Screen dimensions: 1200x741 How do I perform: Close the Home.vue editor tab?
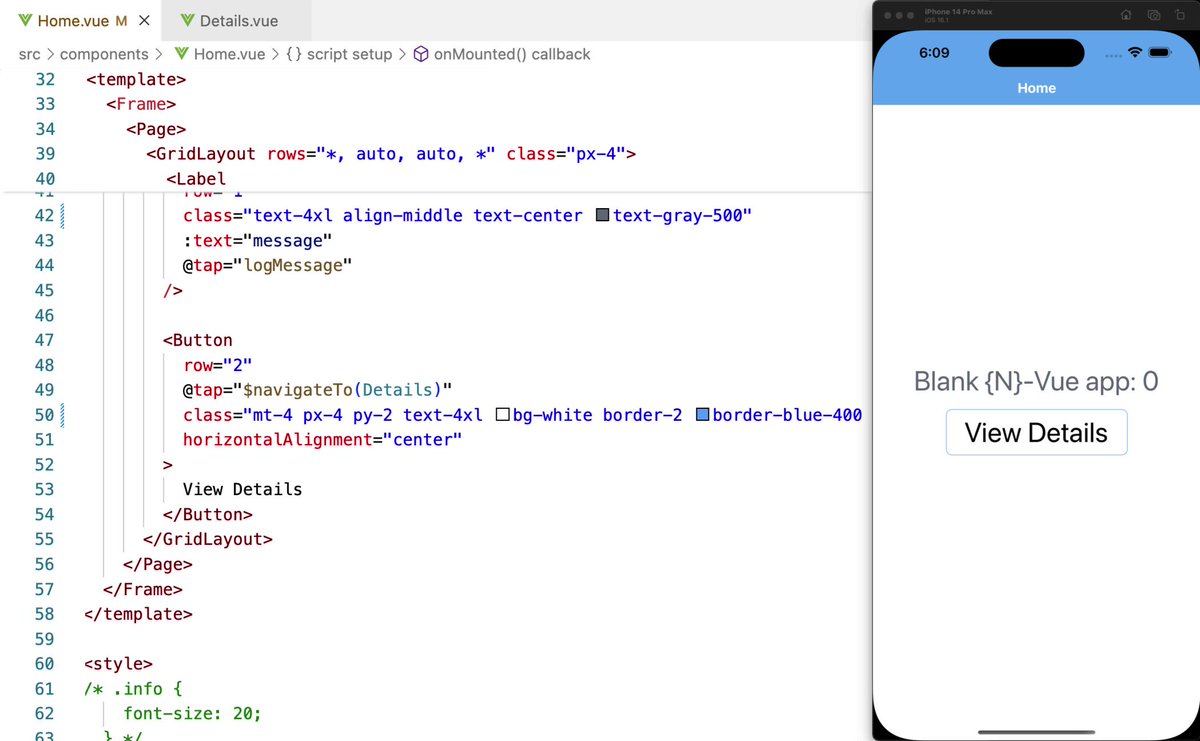(x=144, y=21)
